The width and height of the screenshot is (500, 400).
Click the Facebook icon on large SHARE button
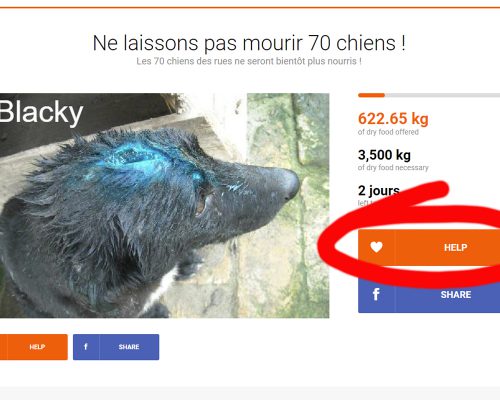tap(376, 294)
